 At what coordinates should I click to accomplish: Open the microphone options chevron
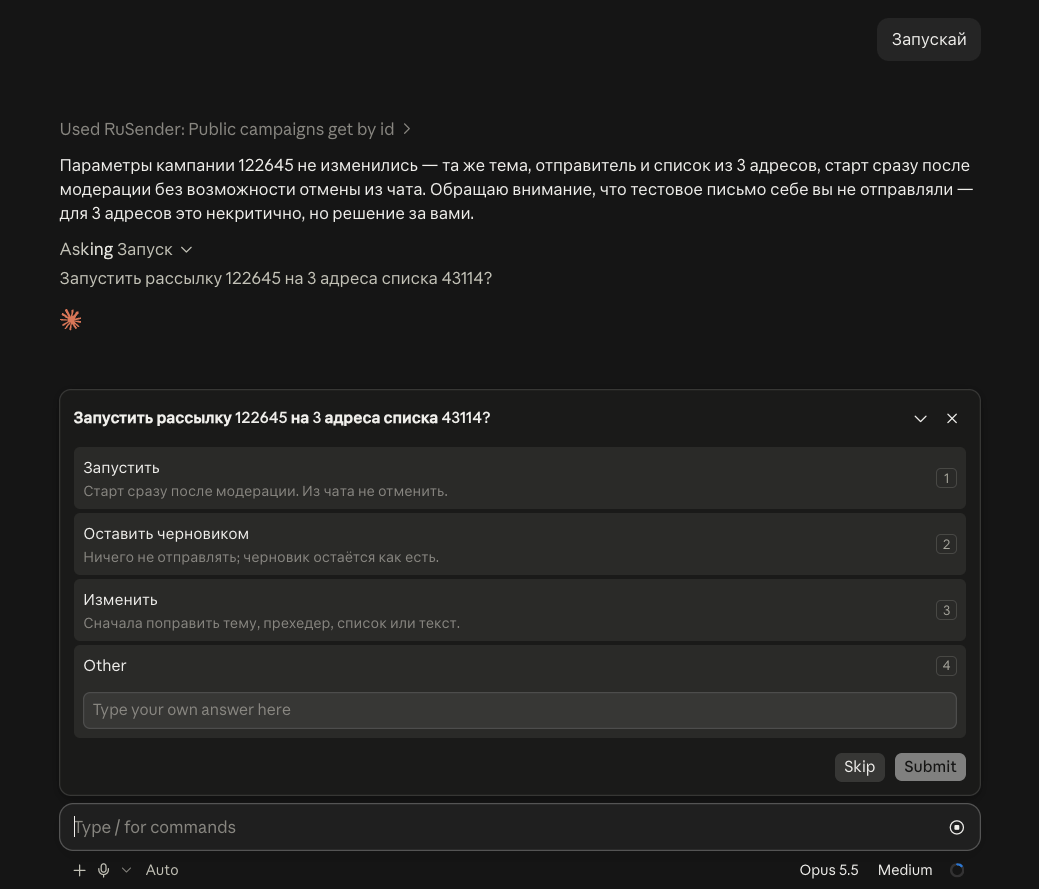tap(127, 870)
